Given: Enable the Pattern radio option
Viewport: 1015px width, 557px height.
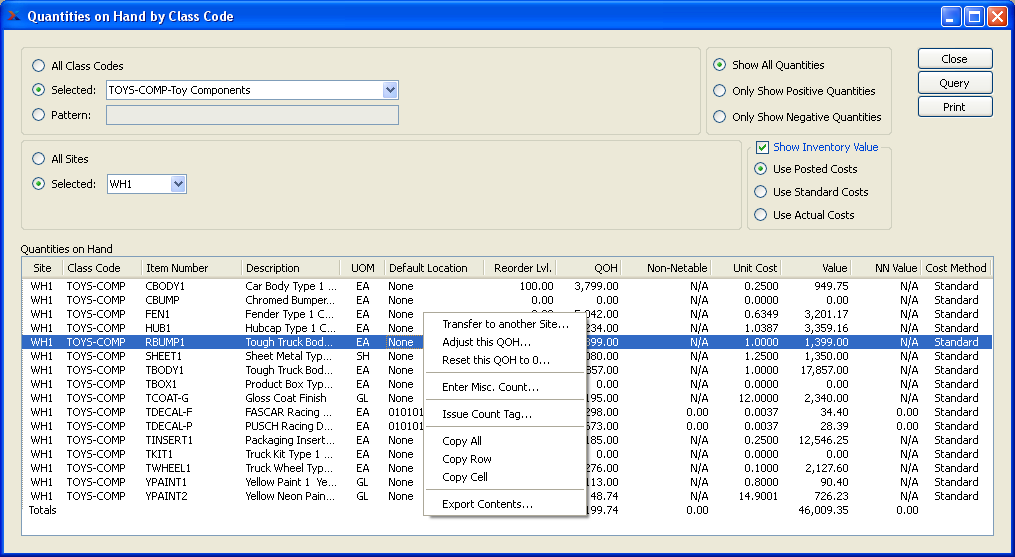Looking at the screenshot, I should pos(39,115).
